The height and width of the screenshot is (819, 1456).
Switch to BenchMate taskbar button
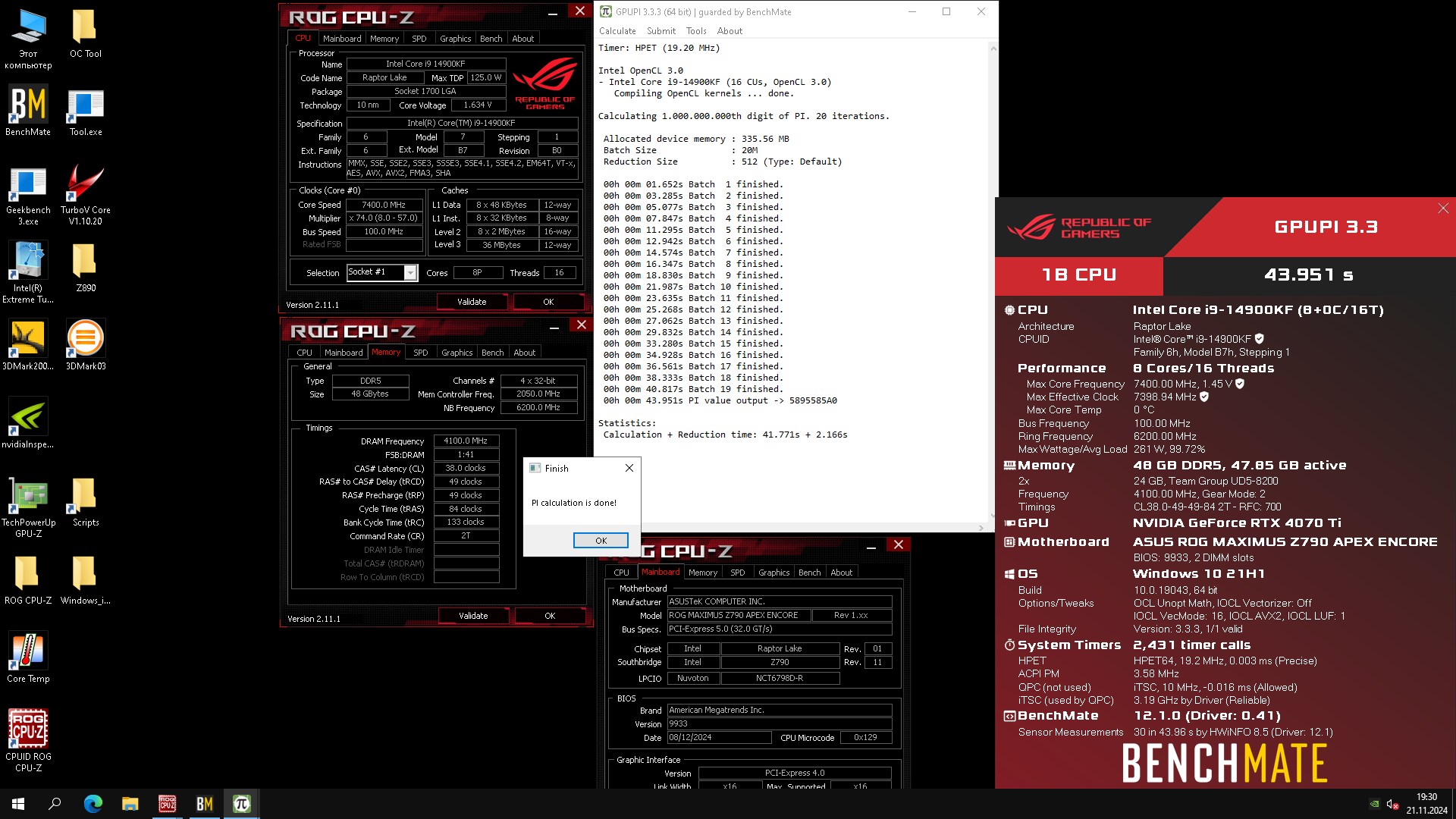coord(204,804)
